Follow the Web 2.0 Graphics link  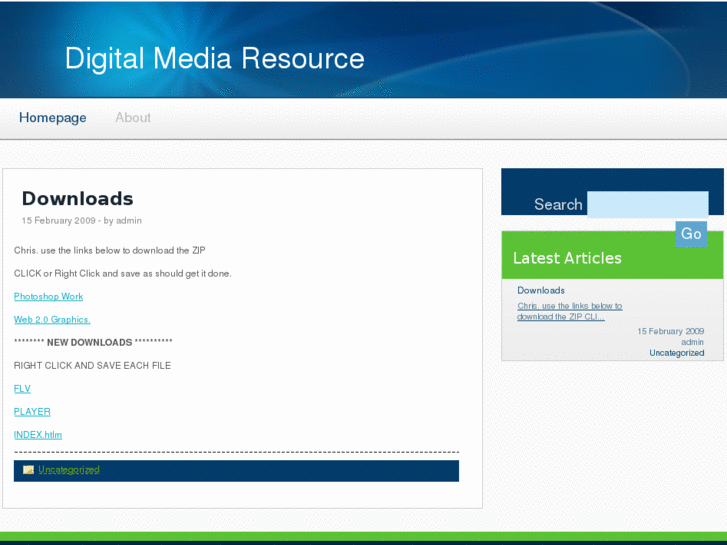click(52, 320)
